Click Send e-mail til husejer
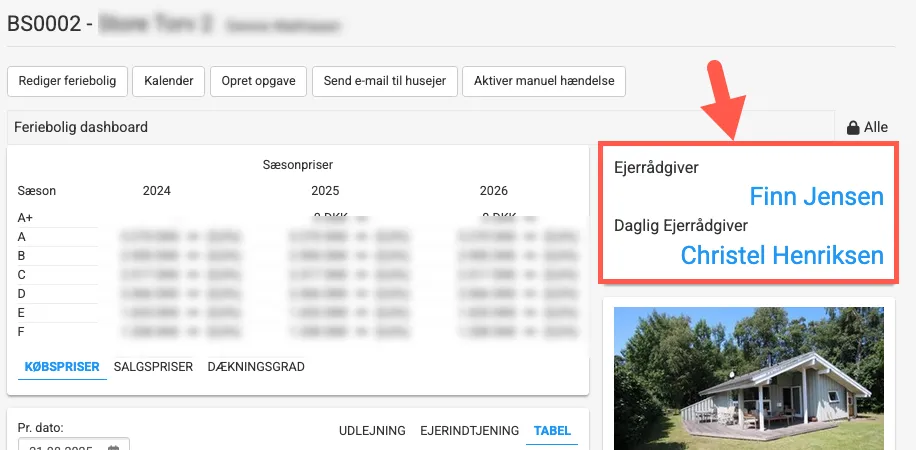Image resolution: width=916 pixels, height=450 pixels. coord(385,81)
